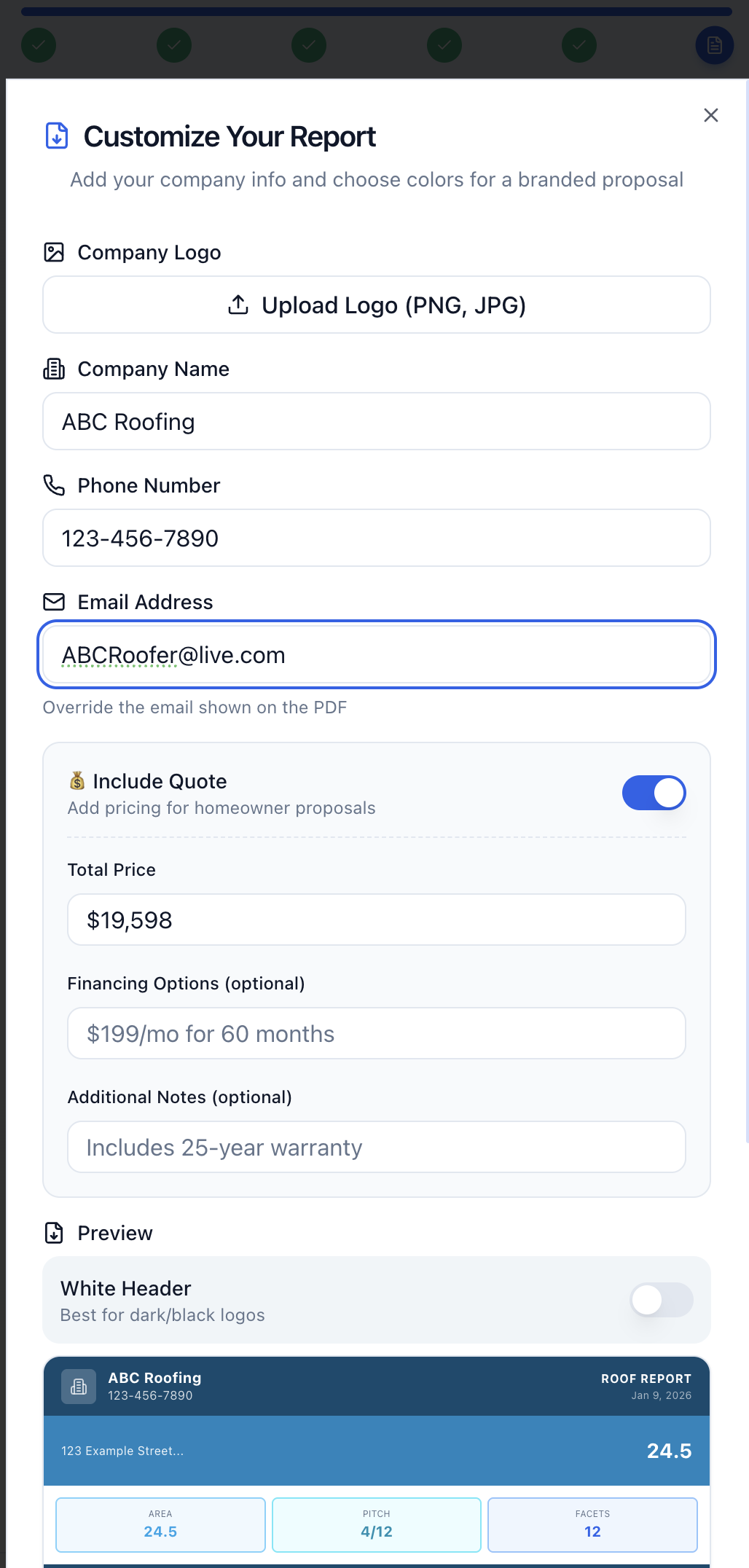Screen dimensions: 749x1568
Task: Click the Total Price input
Action: (x=376, y=920)
